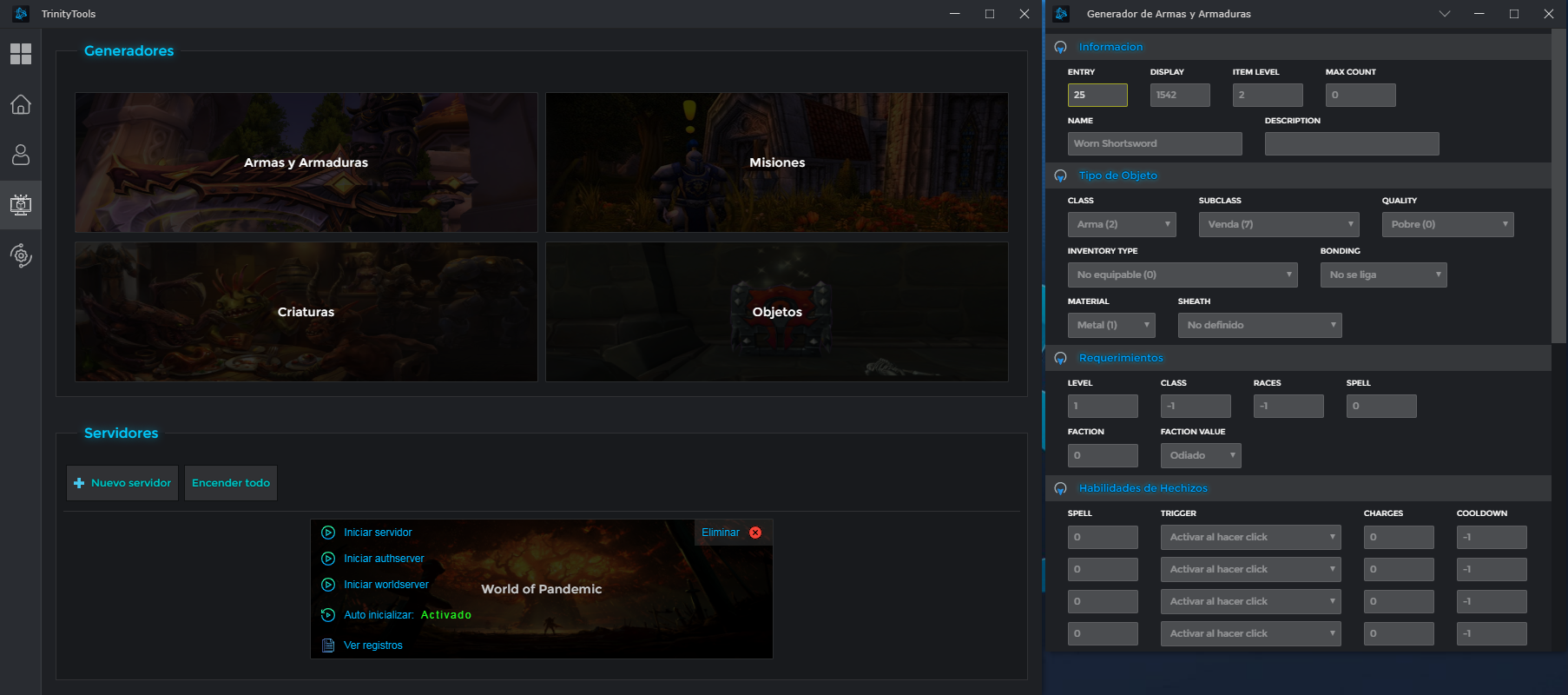The height and width of the screenshot is (695, 1568).
Task: Click the Requerimientos section icon
Action: [1060, 358]
